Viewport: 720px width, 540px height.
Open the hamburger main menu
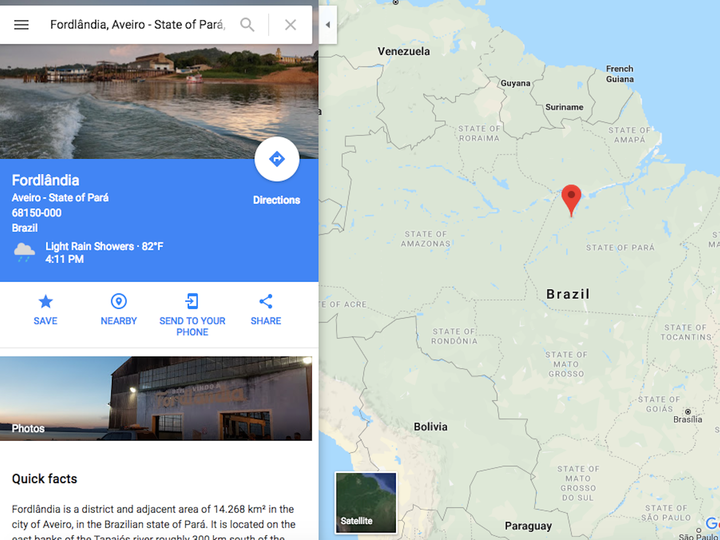(21, 25)
